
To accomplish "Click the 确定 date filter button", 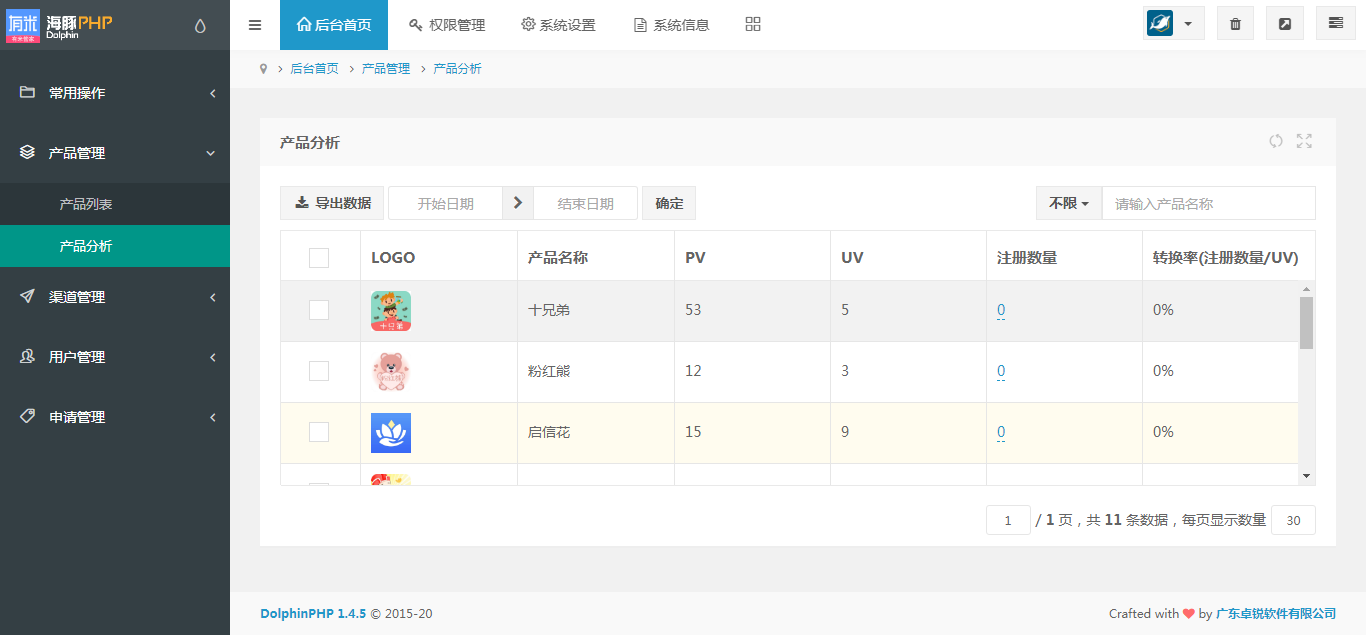I will (x=669, y=203).
